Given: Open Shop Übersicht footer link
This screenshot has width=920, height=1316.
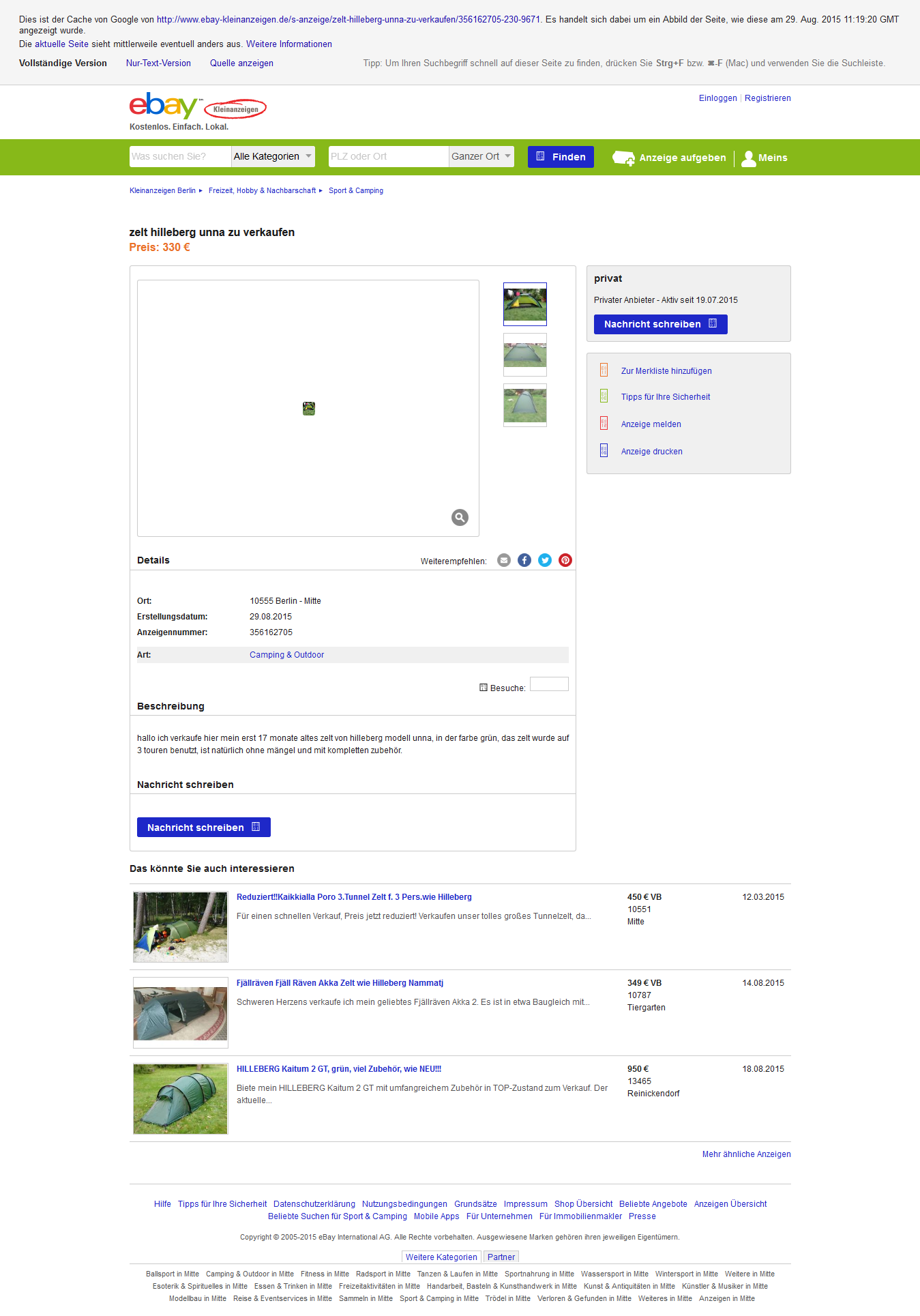Looking at the screenshot, I should (x=584, y=1203).
